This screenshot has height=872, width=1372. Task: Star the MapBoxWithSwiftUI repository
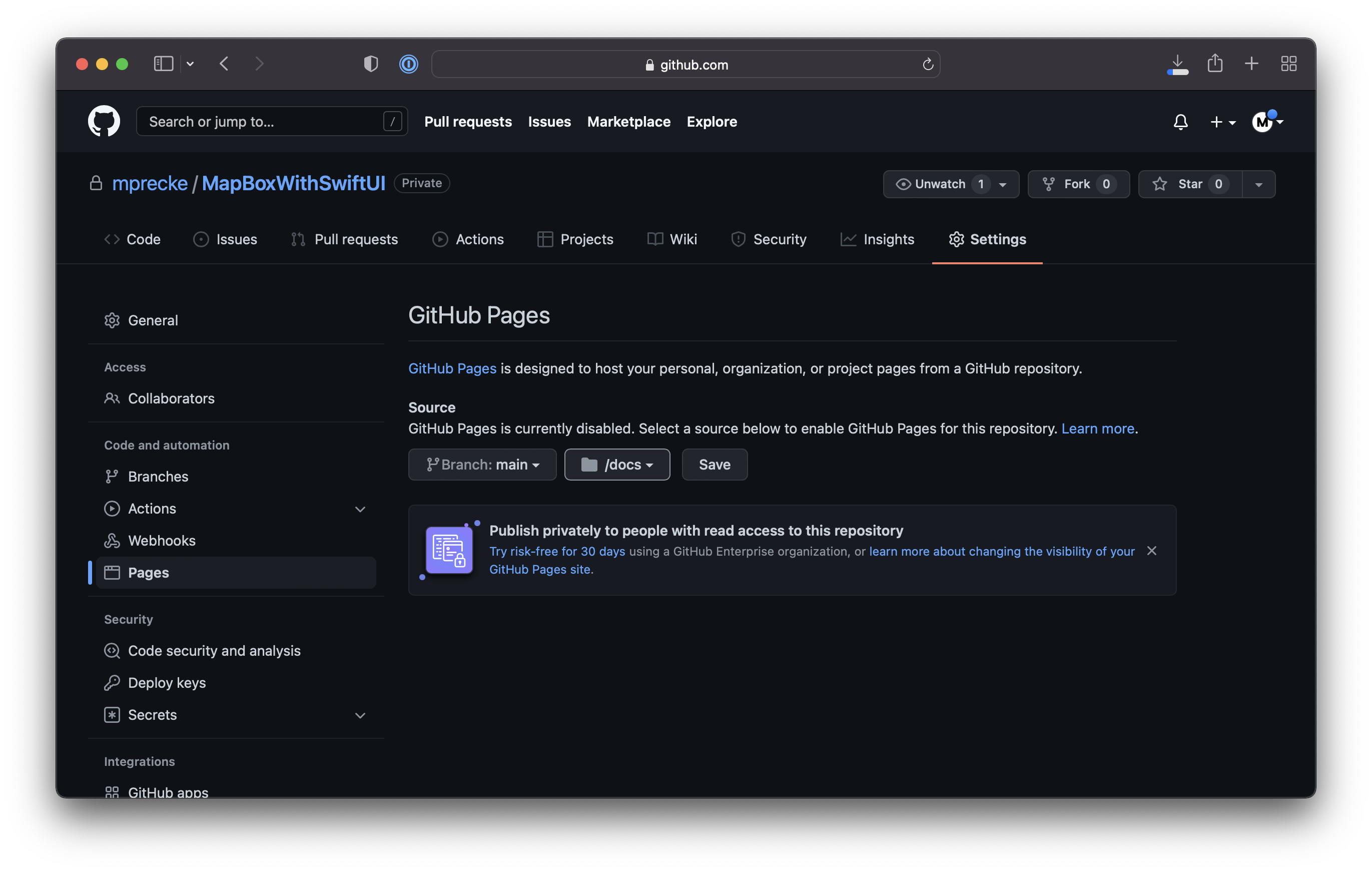coord(1188,184)
